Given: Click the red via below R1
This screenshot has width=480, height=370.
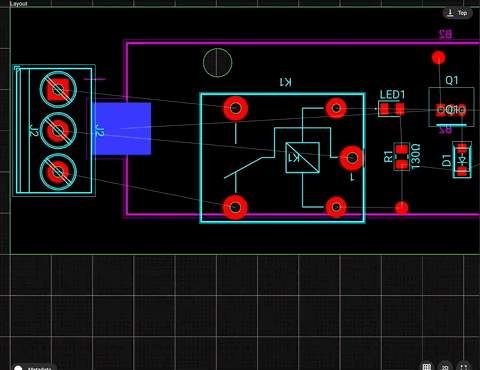Looking at the screenshot, I should click(402, 208).
